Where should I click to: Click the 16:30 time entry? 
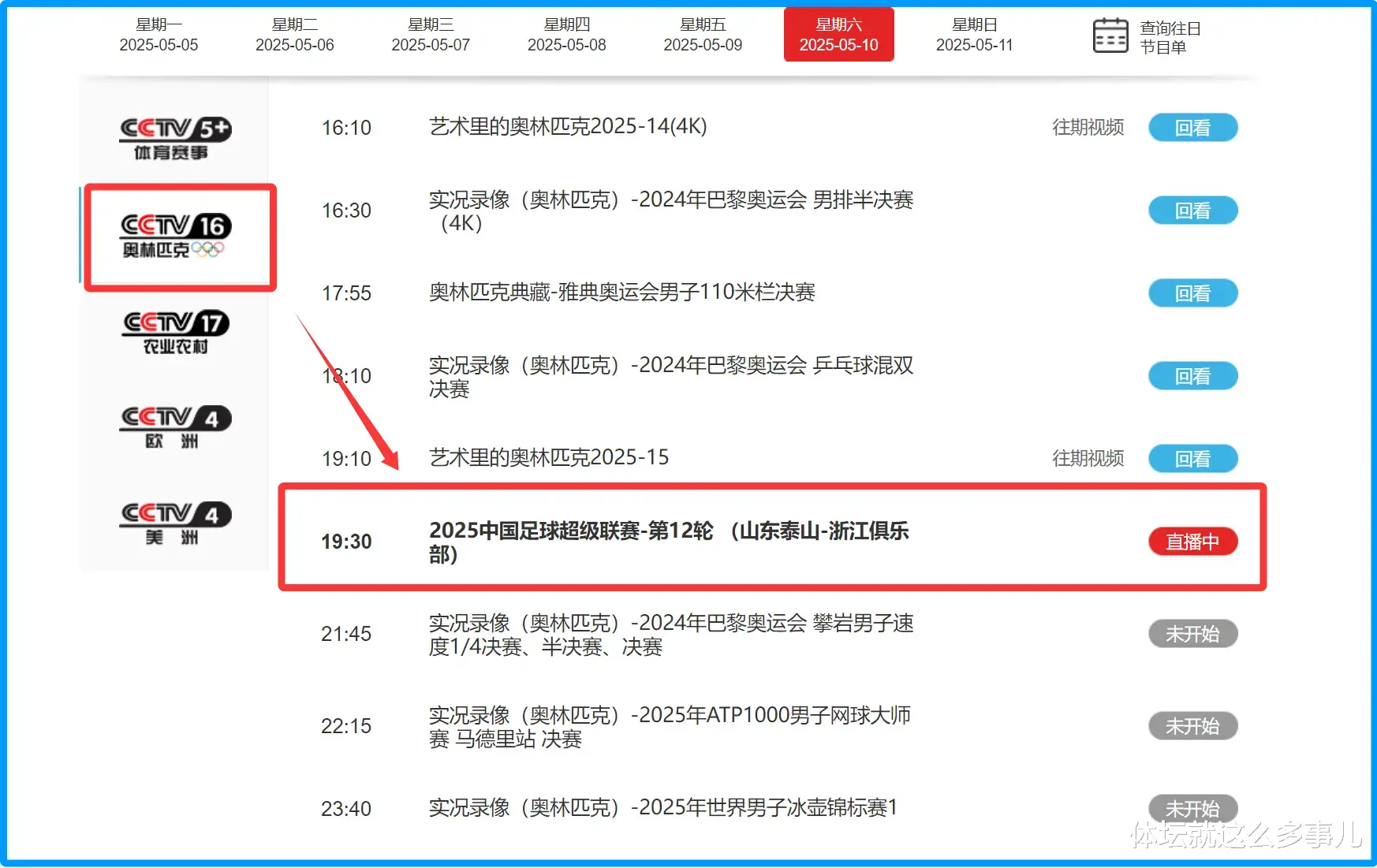pyautogui.click(x=346, y=210)
